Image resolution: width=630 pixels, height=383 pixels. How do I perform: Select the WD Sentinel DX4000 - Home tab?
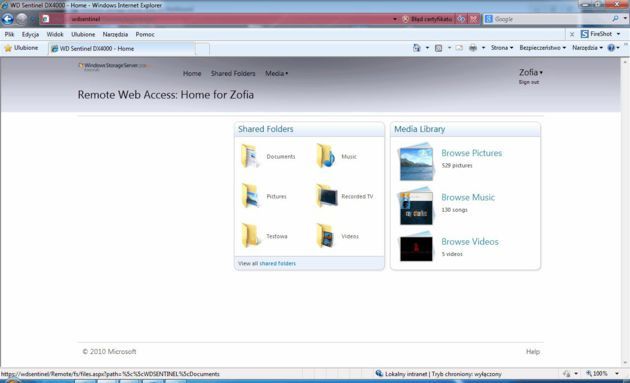[122, 48]
